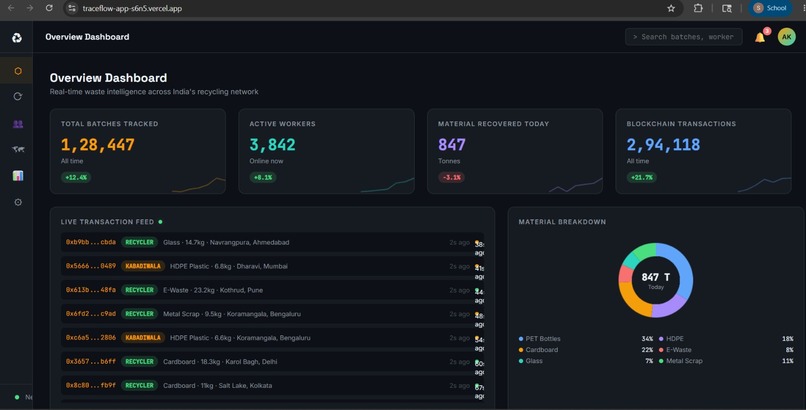Open the browser three-dot menu
Image resolution: width=806 pixels, height=410 pixels.
tap(803, 8)
